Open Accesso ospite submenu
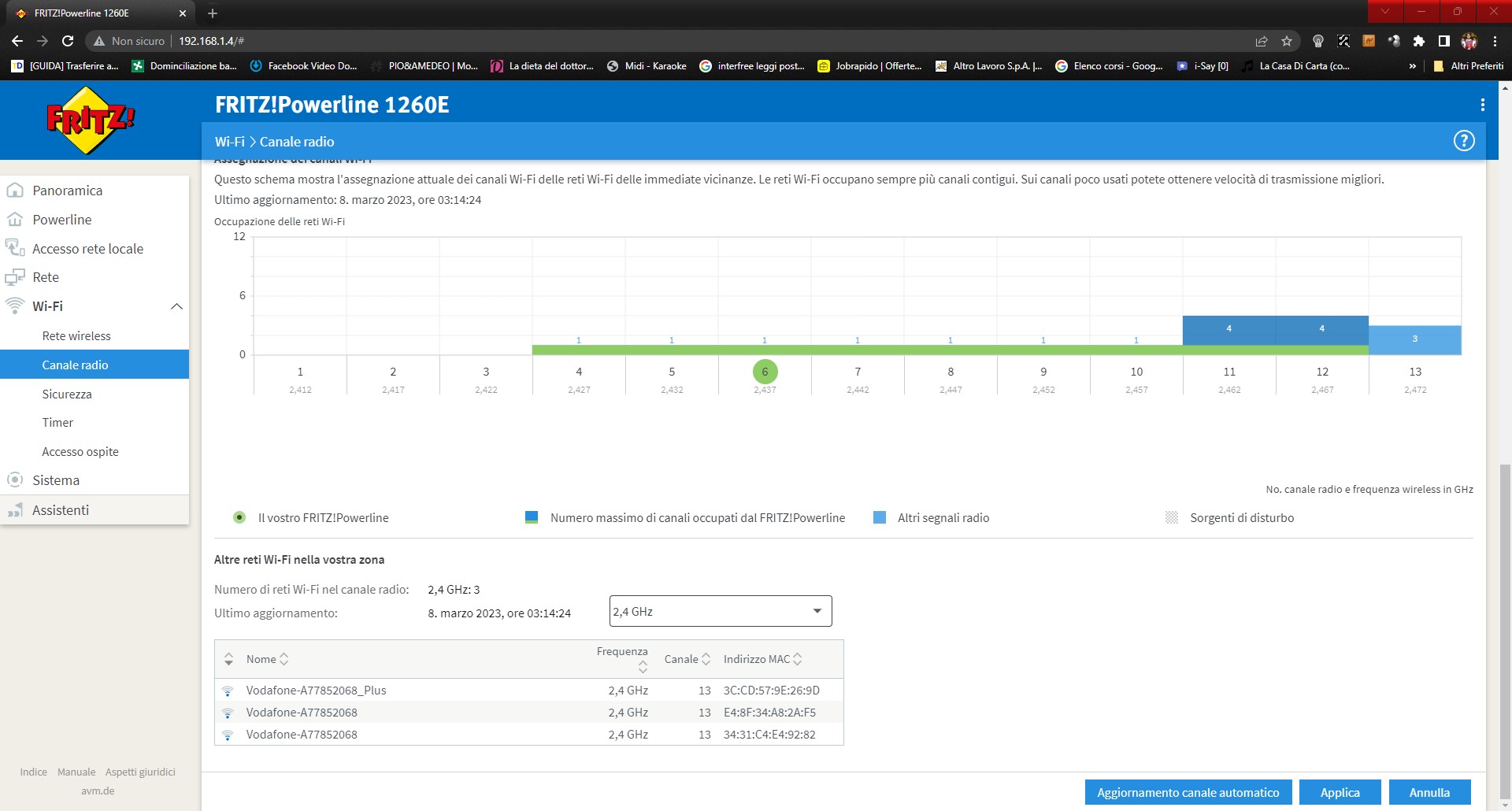Image resolution: width=1512 pixels, height=811 pixels. (80, 452)
